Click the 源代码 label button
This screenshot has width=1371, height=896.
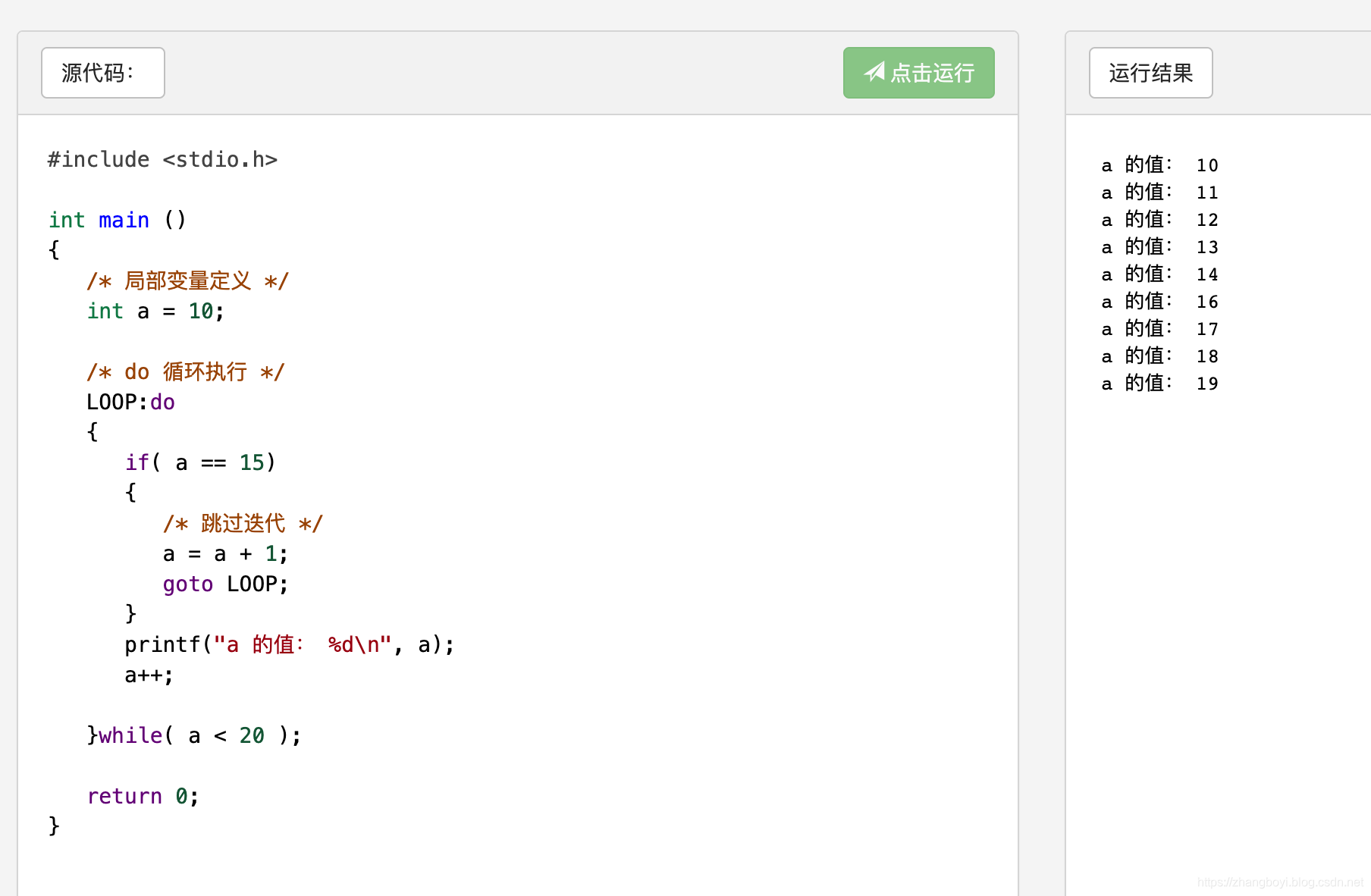[103, 73]
